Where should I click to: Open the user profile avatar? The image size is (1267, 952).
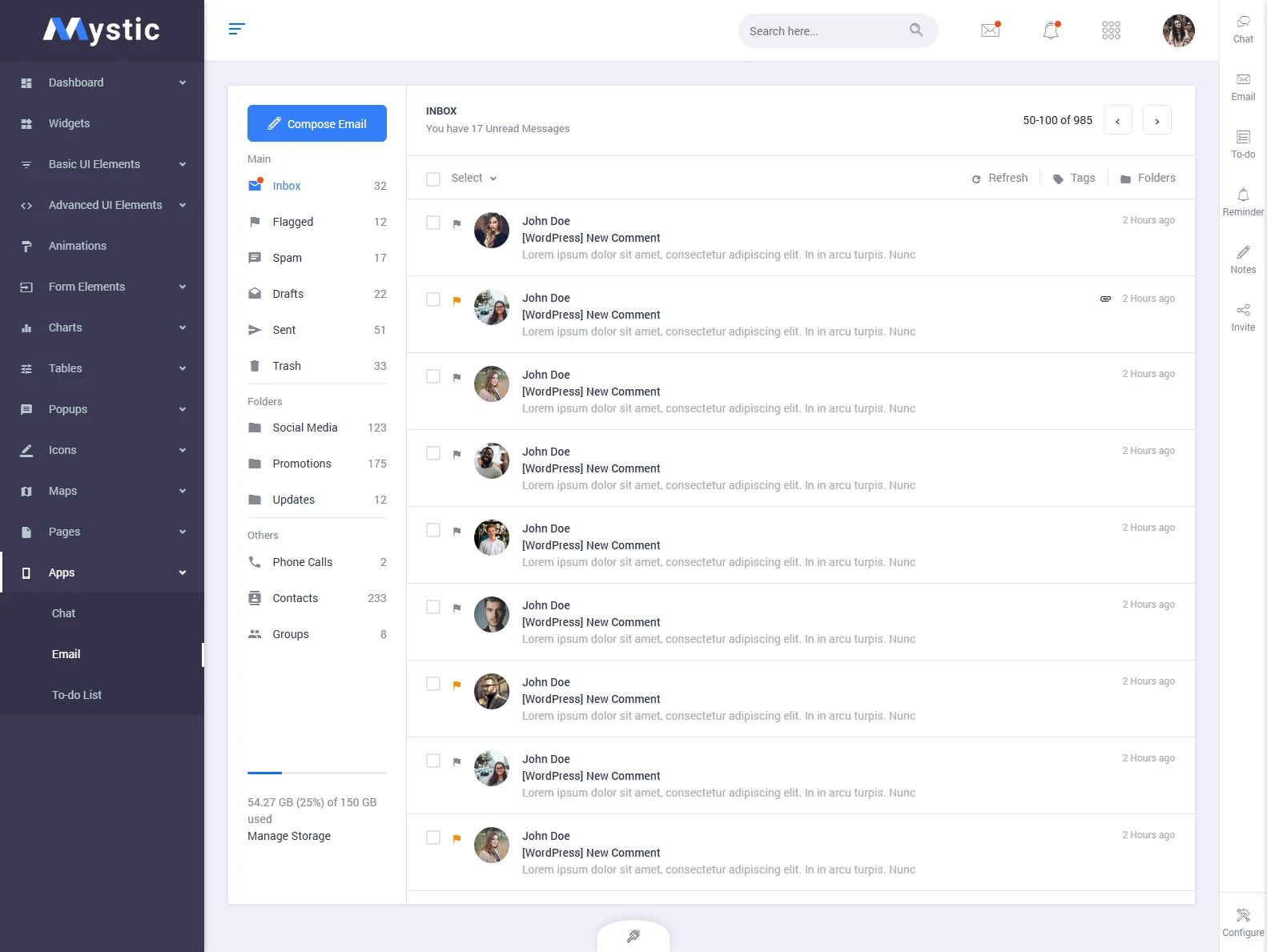(x=1179, y=30)
